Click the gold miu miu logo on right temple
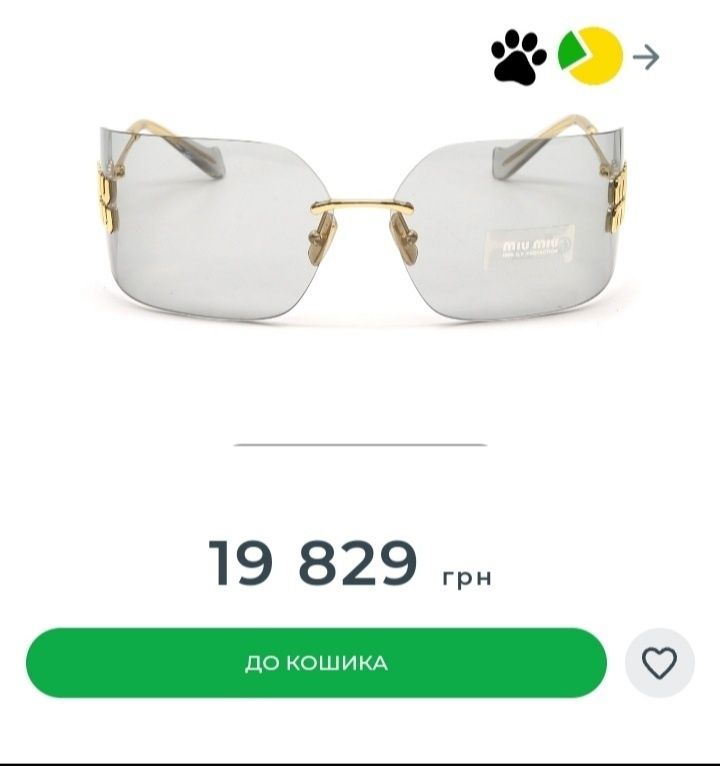Viewport: 720px width, 766px height. pos(616,198)
